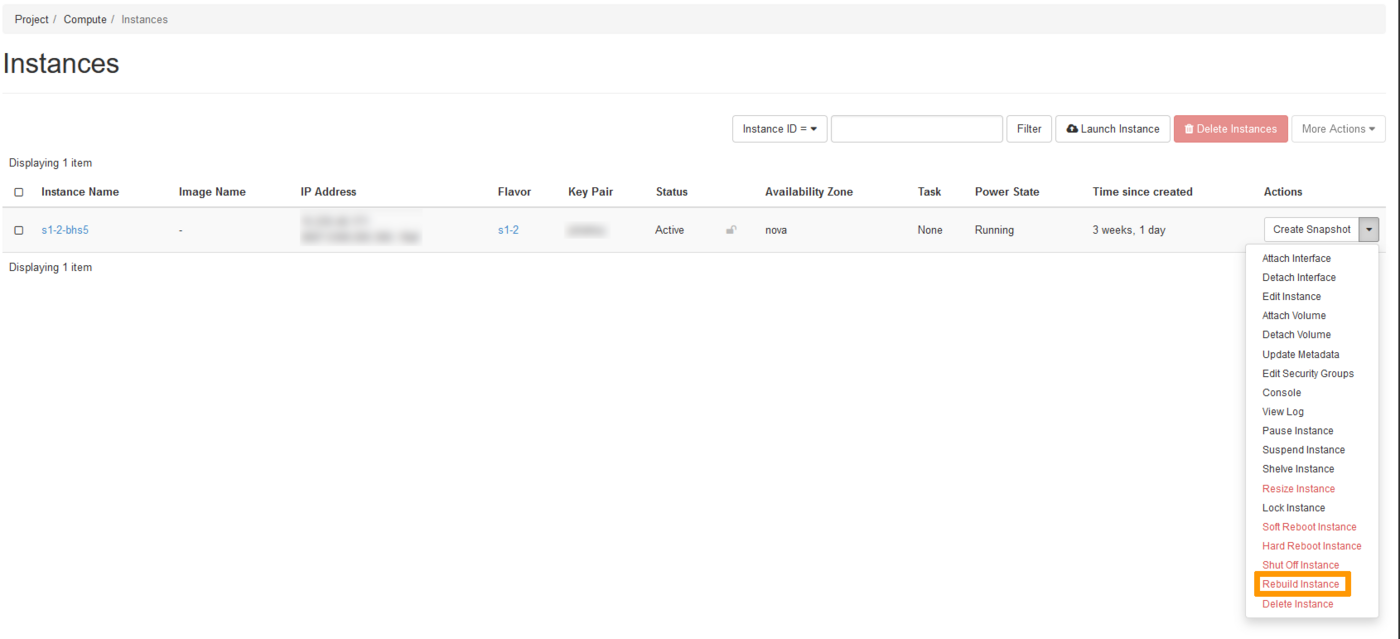Click the red Delete Instances button
The width and height of the screenshot is (1400, 639).
coord(1230,129)
